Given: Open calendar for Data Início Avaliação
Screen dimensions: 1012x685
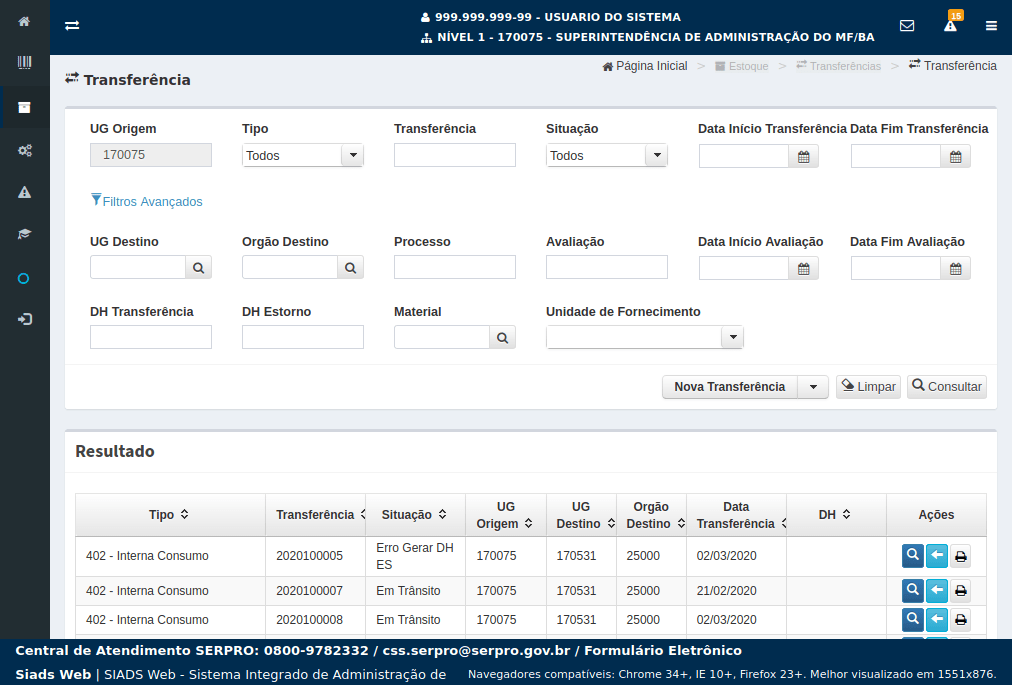Looking at the screenshot, I should 804,269.
